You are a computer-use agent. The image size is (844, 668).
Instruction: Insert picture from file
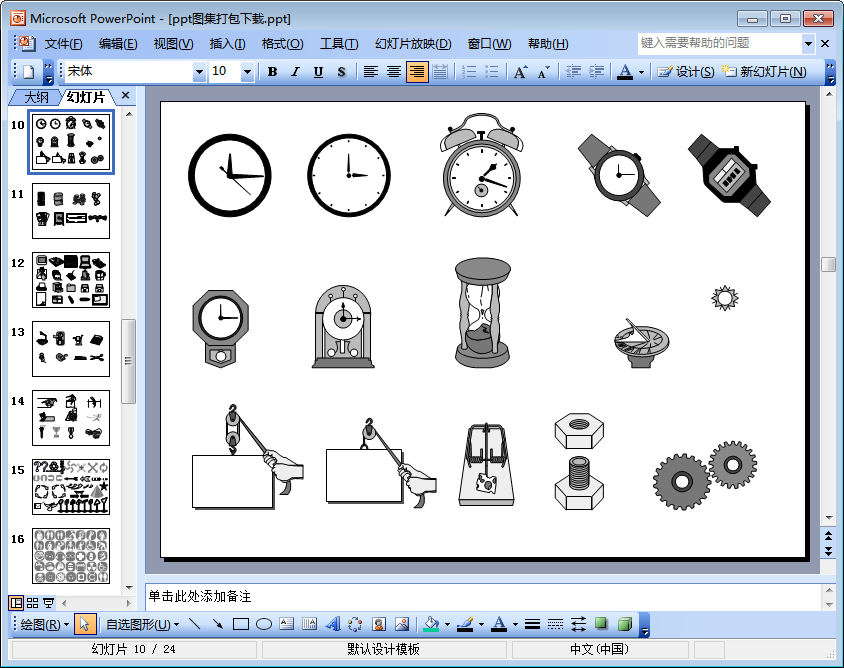[402, 624]
